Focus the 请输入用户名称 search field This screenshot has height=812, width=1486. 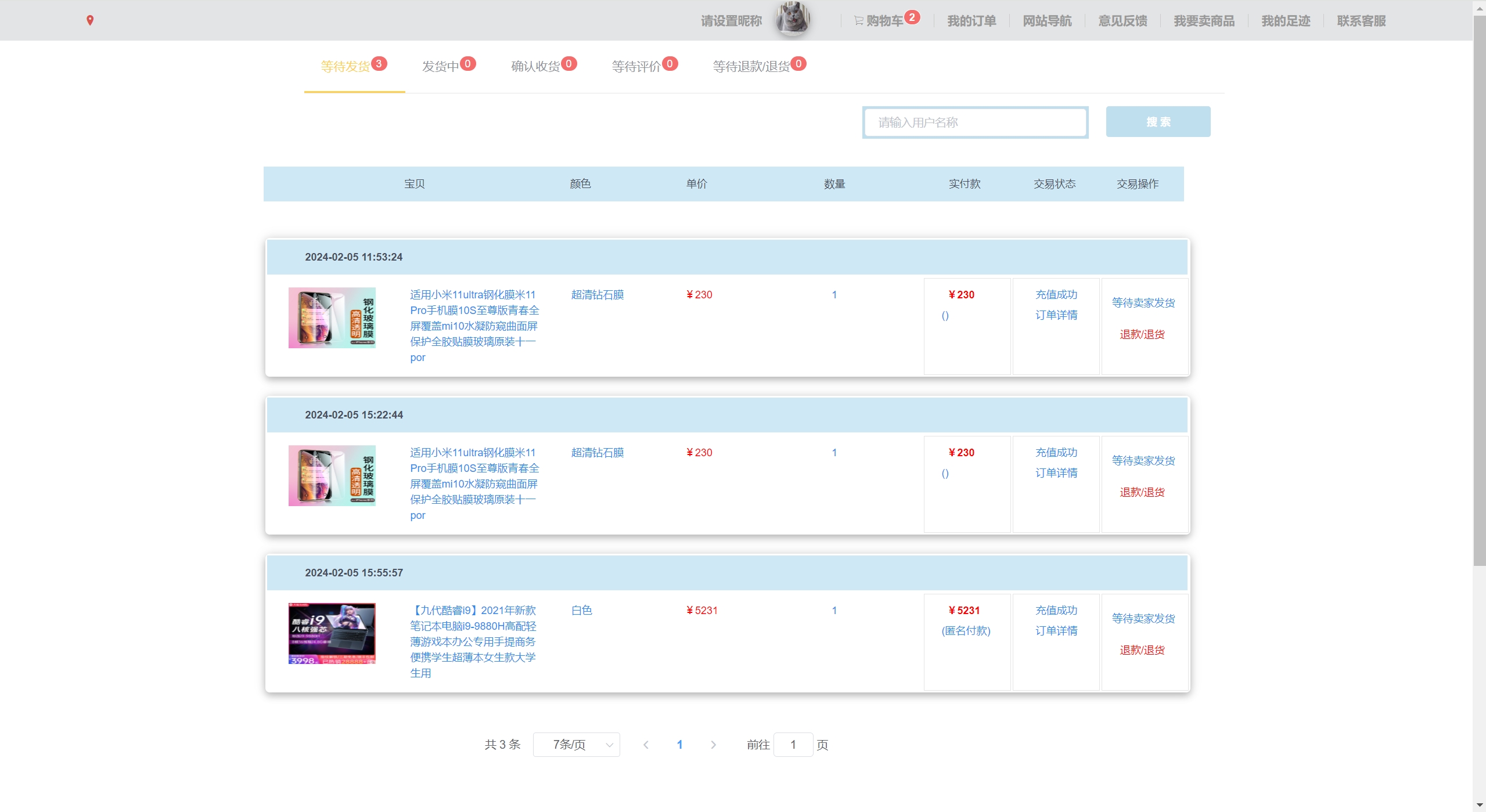click(x=975, y=122)
